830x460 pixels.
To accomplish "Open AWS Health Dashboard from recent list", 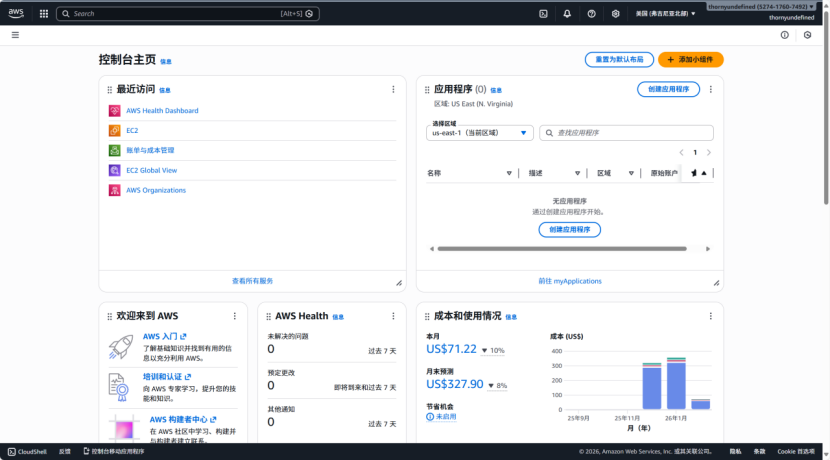I will 162,111.
